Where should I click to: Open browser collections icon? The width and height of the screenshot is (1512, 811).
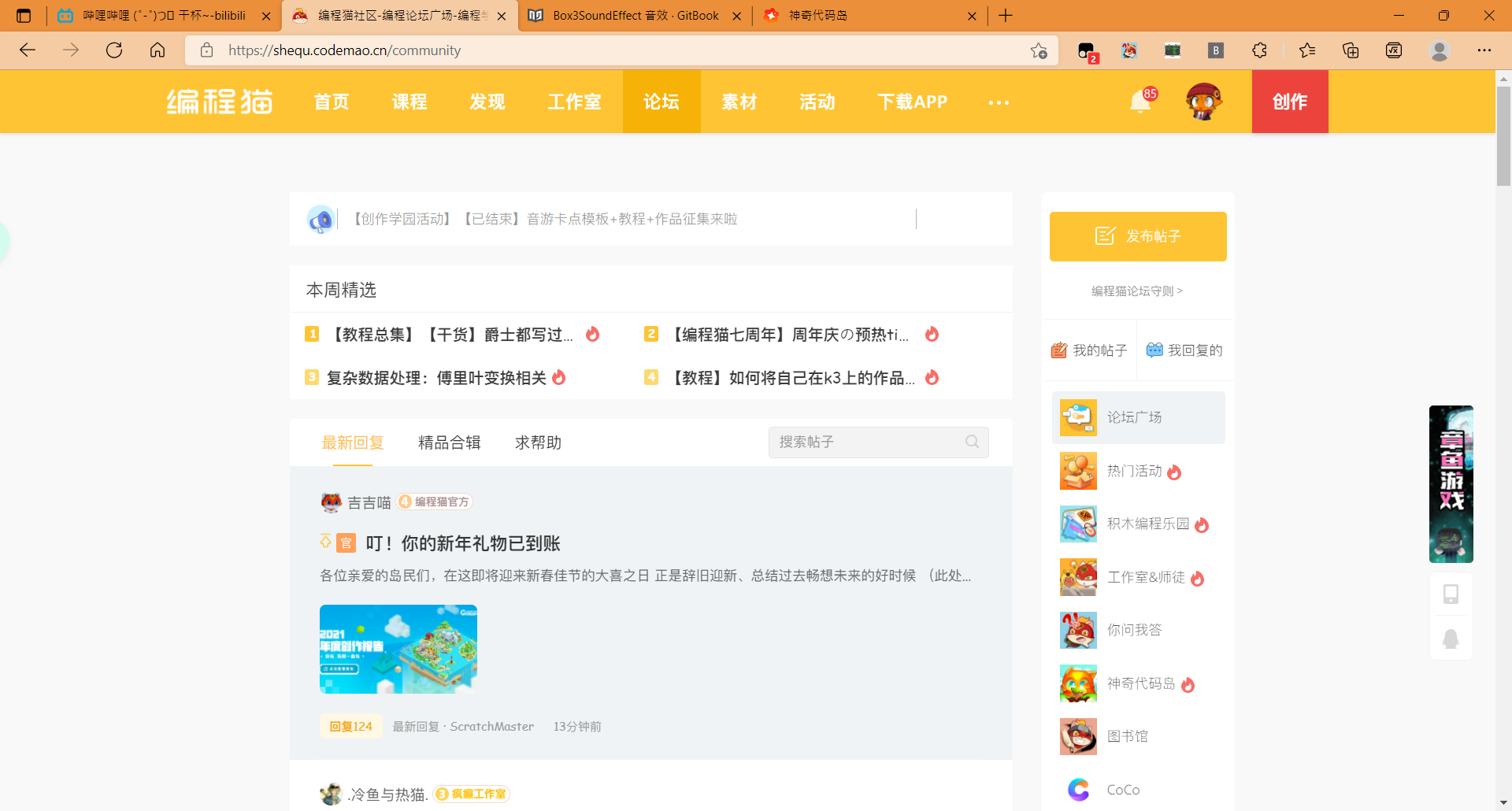click(x=1351, y=50)
